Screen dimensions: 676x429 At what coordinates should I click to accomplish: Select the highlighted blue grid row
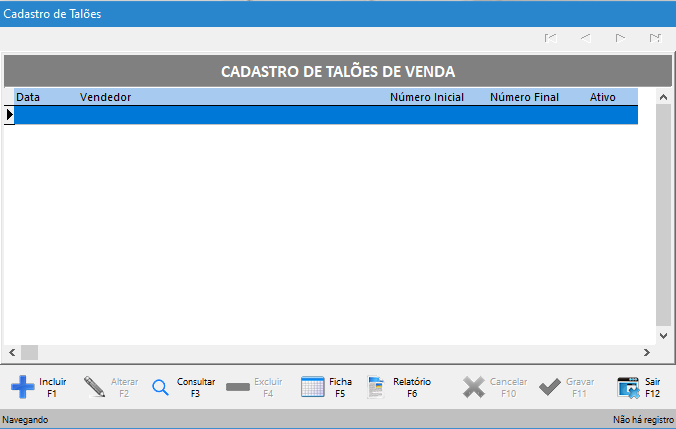pos(326,115)
